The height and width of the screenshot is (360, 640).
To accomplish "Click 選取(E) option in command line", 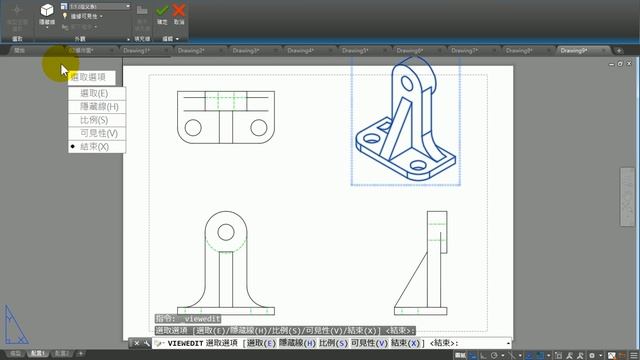I will (x=261, y=343).
